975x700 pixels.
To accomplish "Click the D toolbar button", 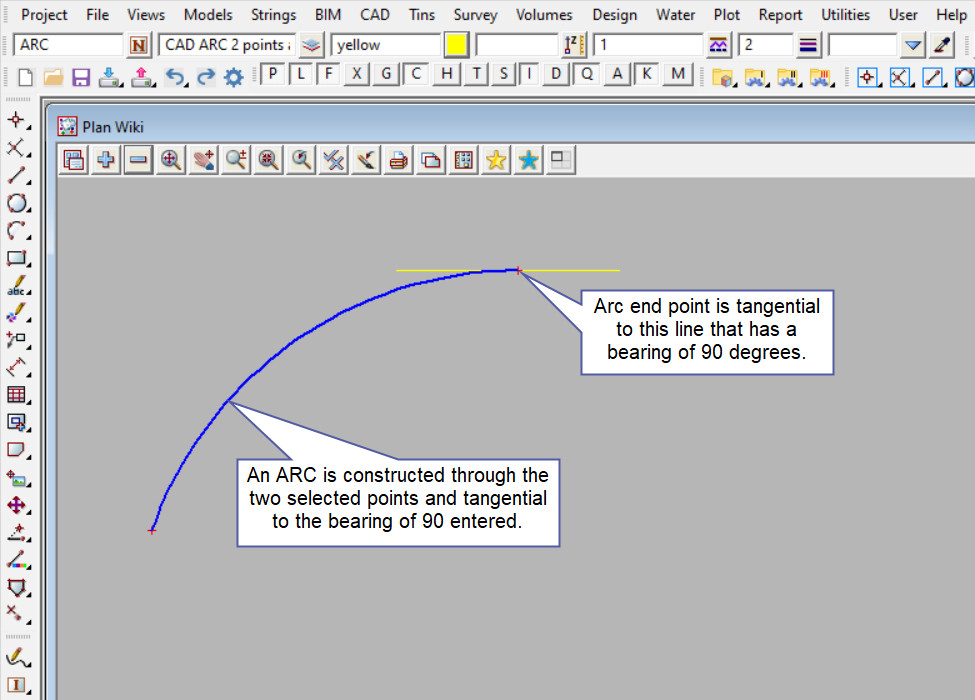I will 556,74.
